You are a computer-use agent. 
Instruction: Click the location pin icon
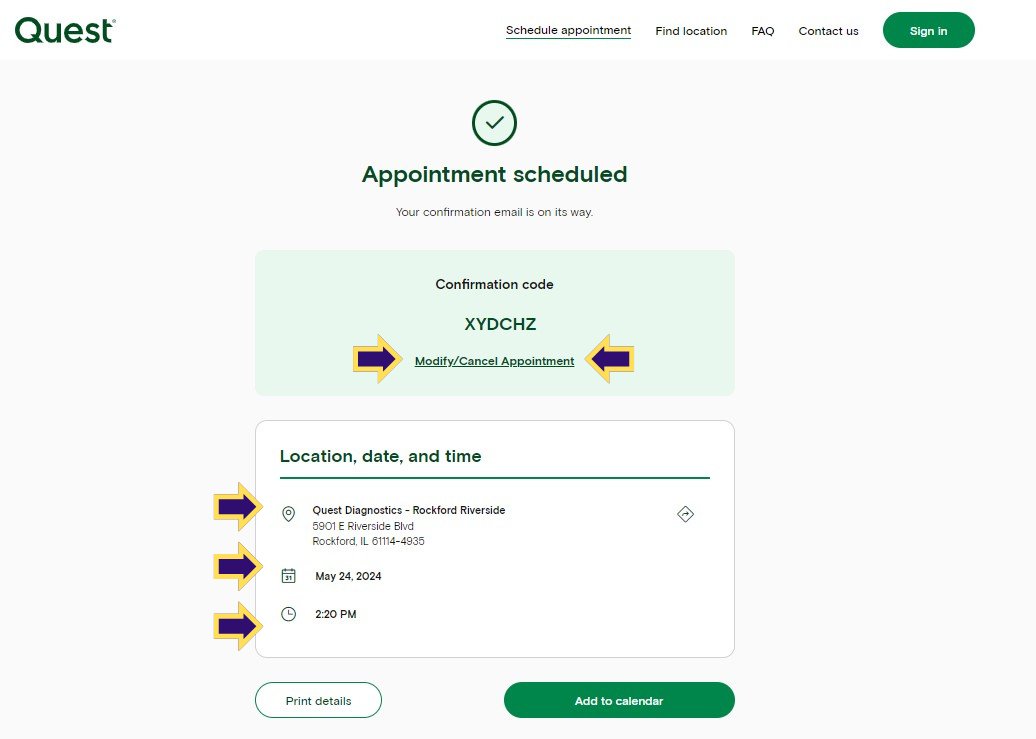(x=289, y=514)
